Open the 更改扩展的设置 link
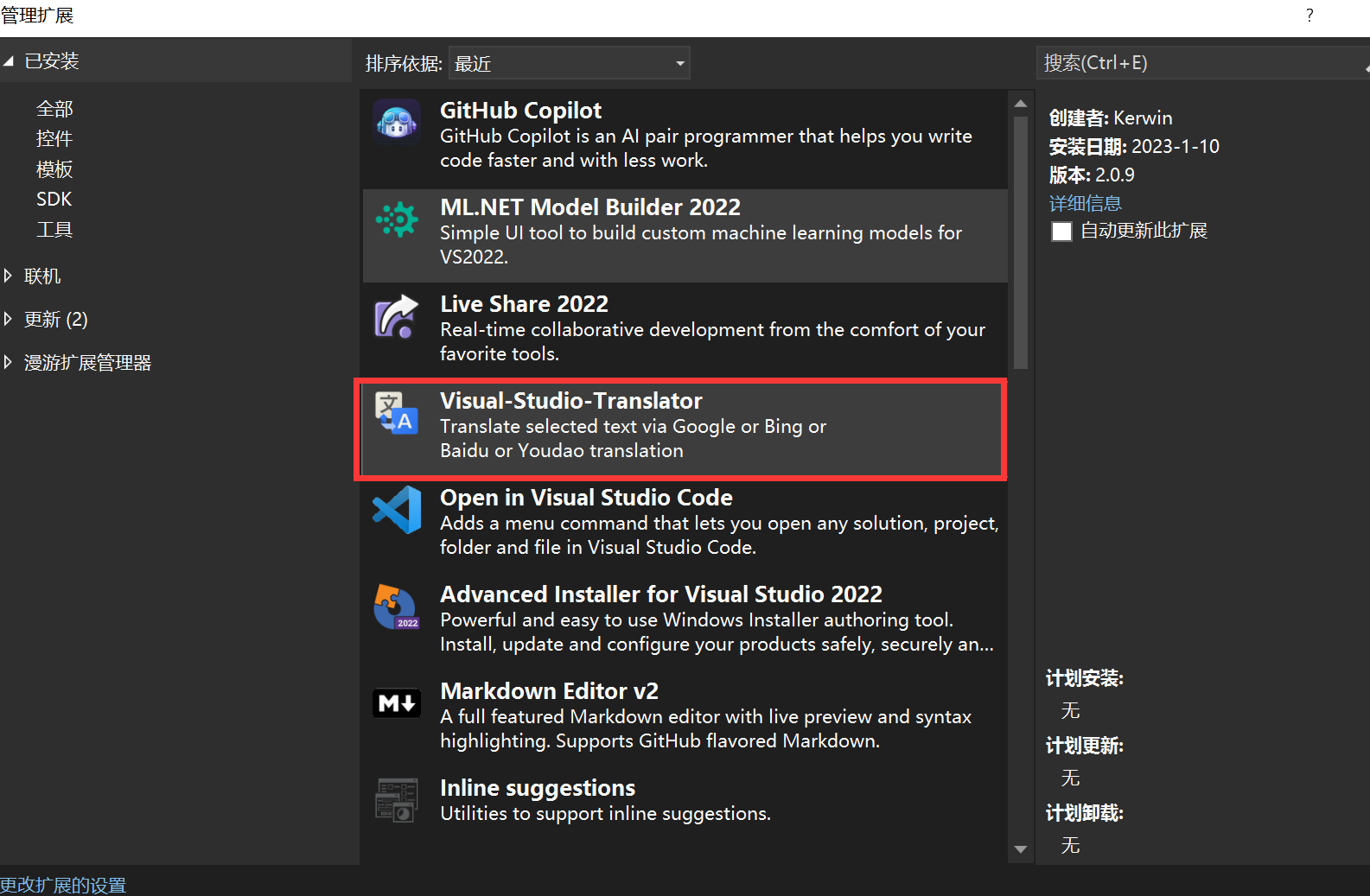 [63, 886]
